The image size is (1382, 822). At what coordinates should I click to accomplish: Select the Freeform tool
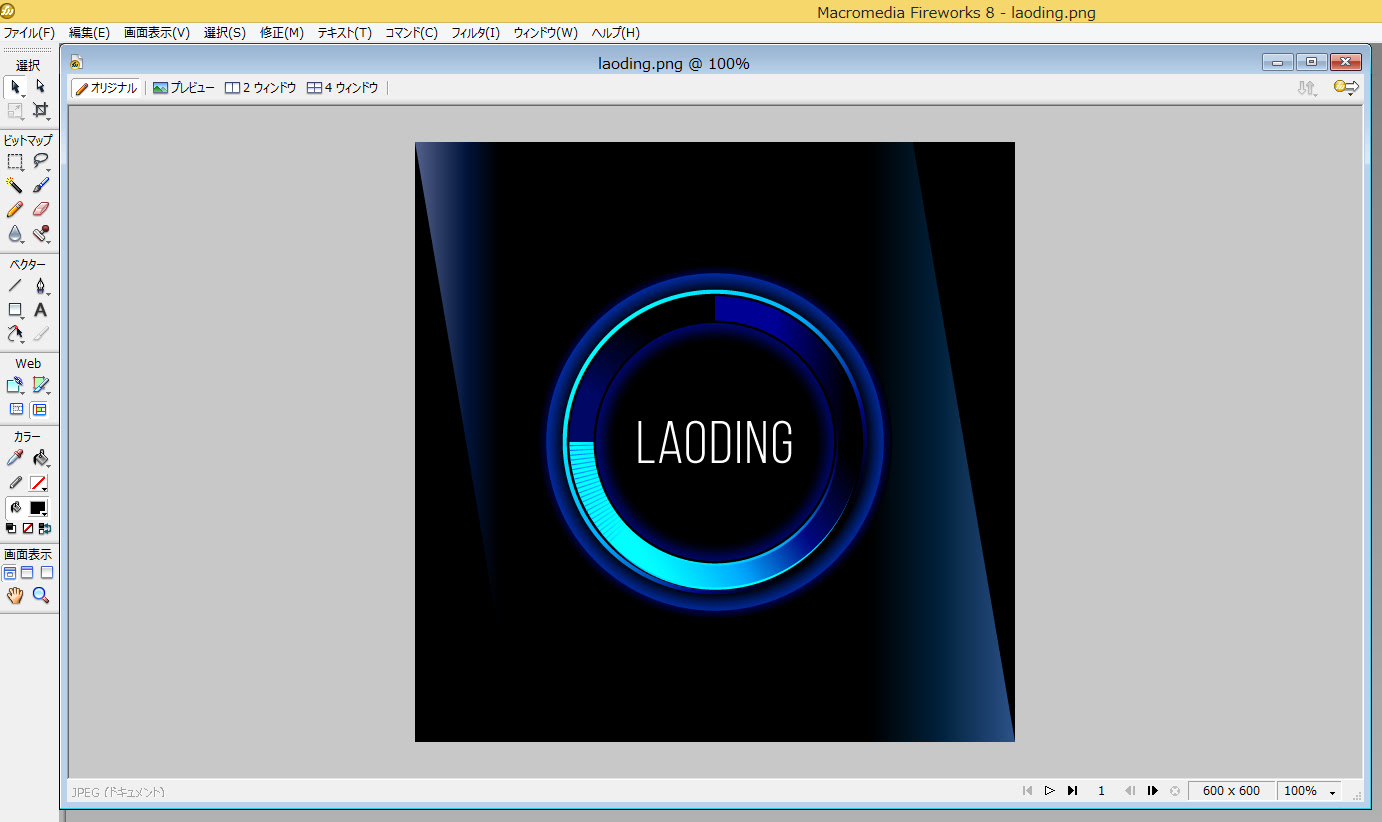[x=16, y=334]
